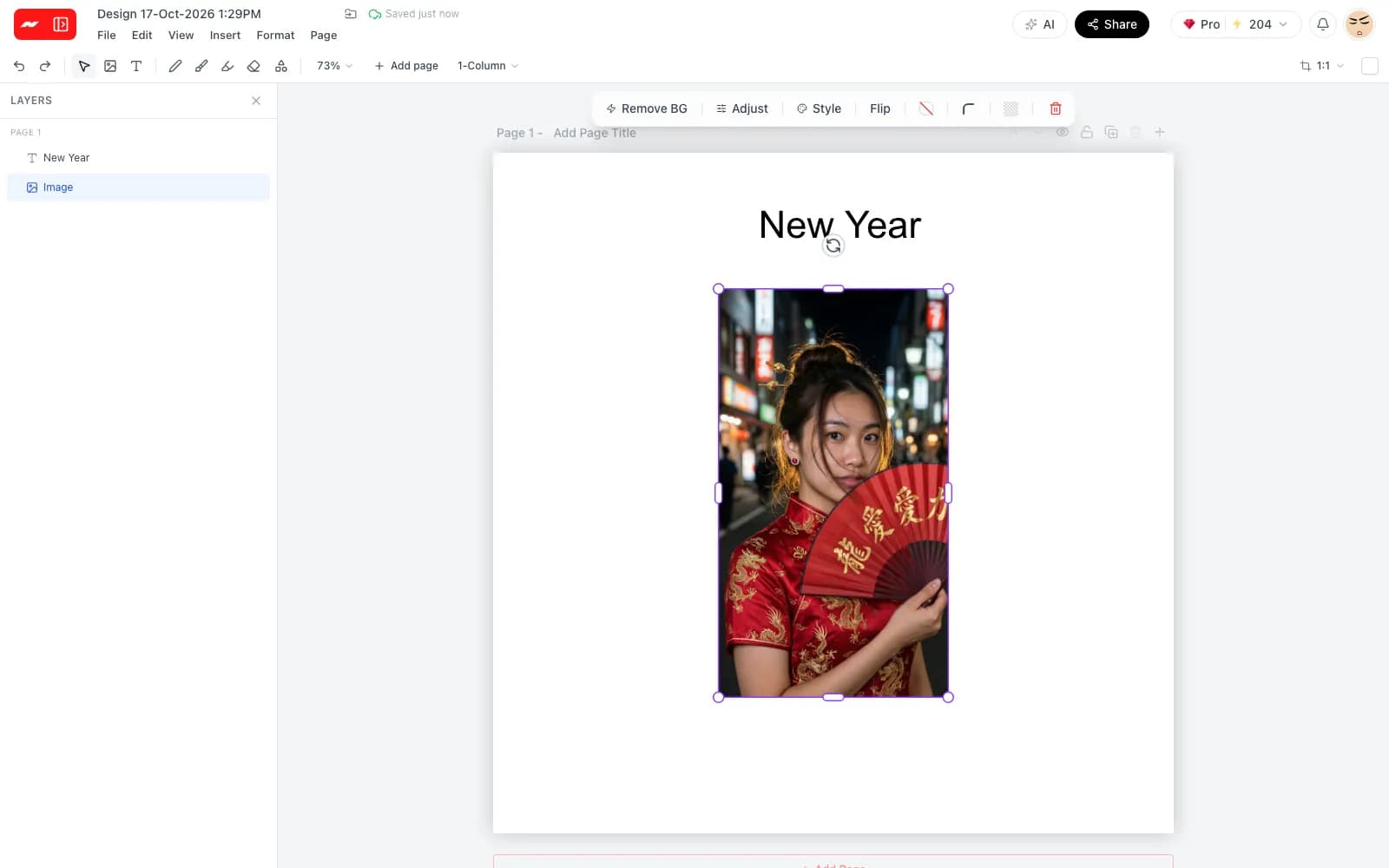
Task: Redo the last action
Action: click(x=45, y=66)
